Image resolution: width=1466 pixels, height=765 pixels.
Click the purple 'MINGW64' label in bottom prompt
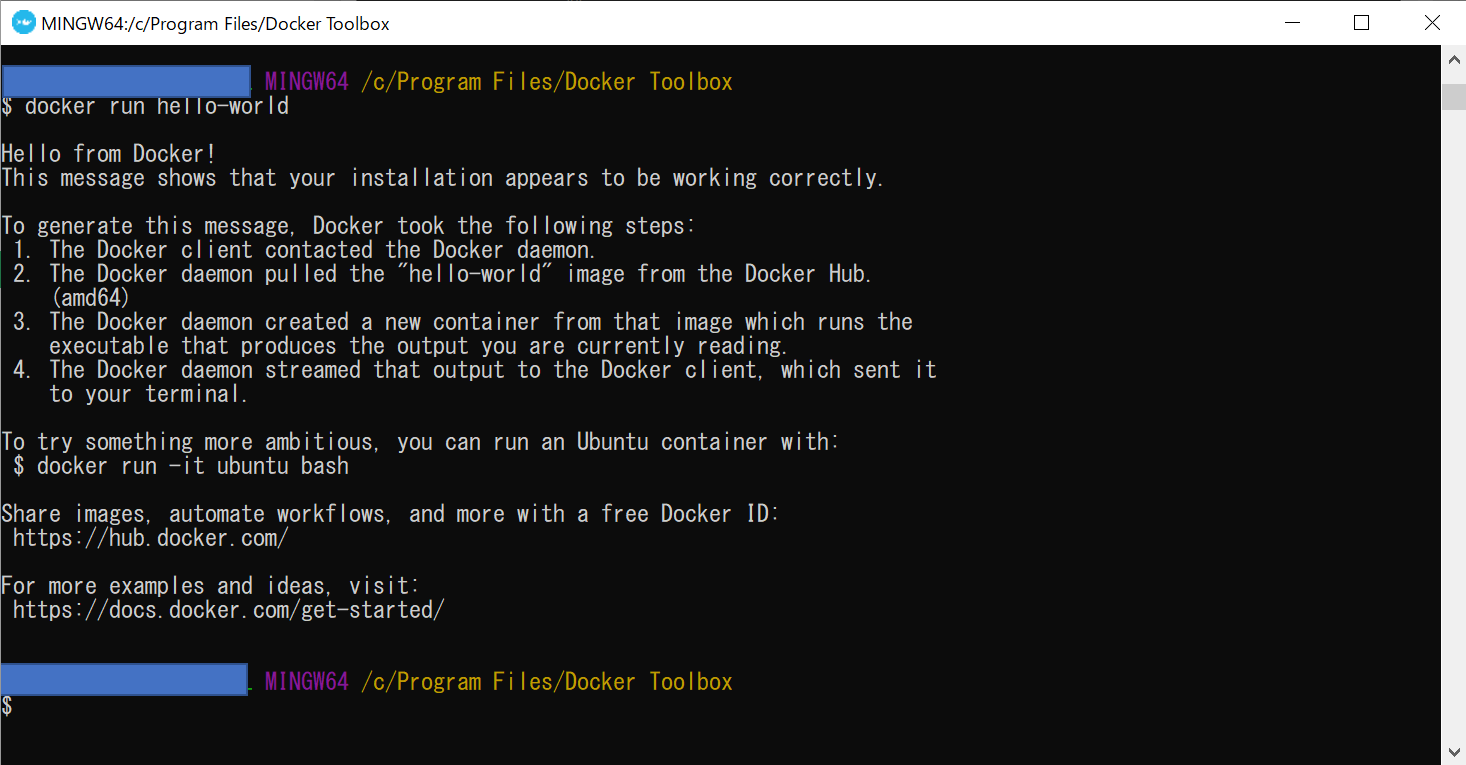307,682
